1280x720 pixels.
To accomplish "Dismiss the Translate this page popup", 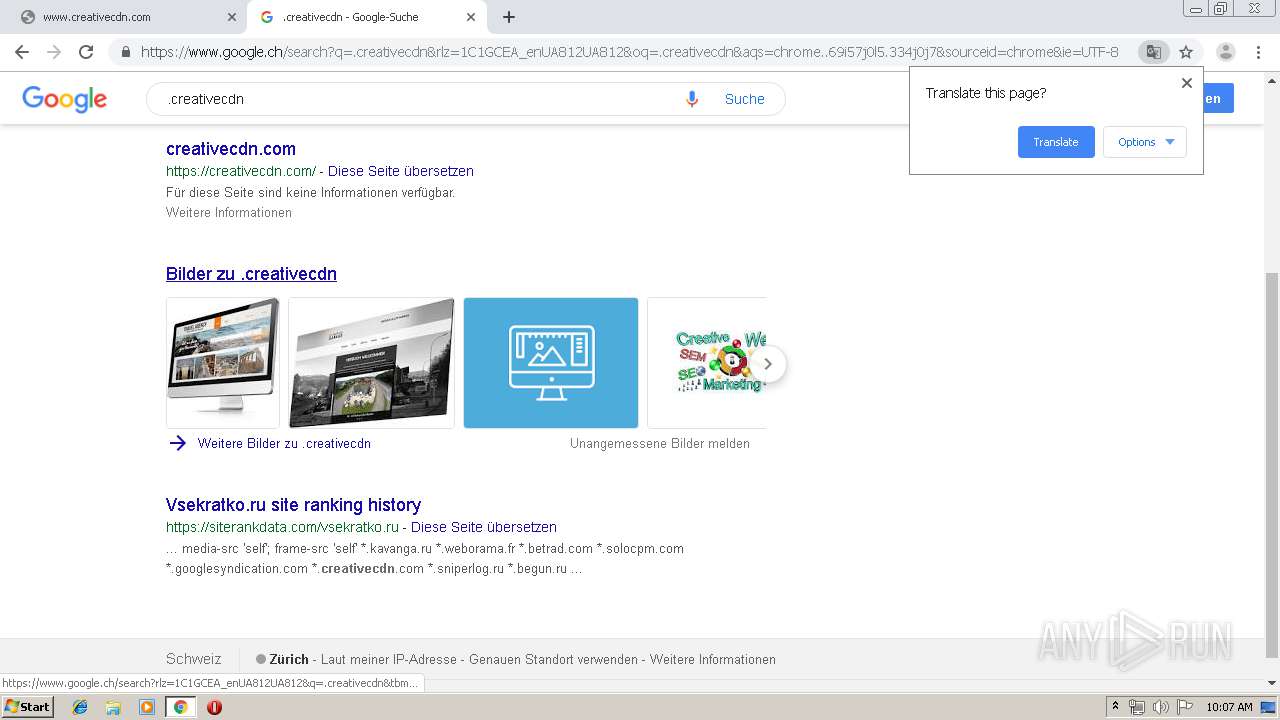I will pos(1187,83).
